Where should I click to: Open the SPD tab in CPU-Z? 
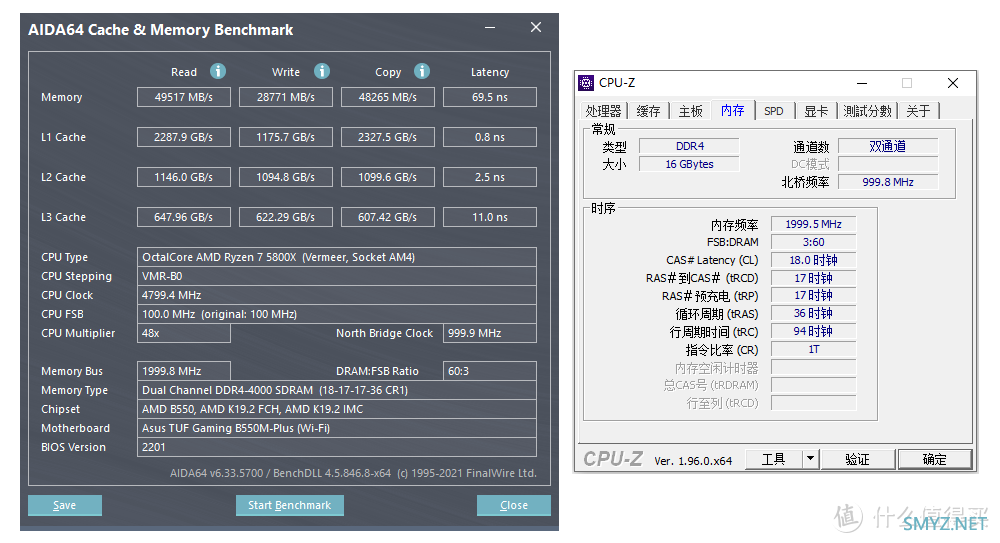(x=774, y=111)
